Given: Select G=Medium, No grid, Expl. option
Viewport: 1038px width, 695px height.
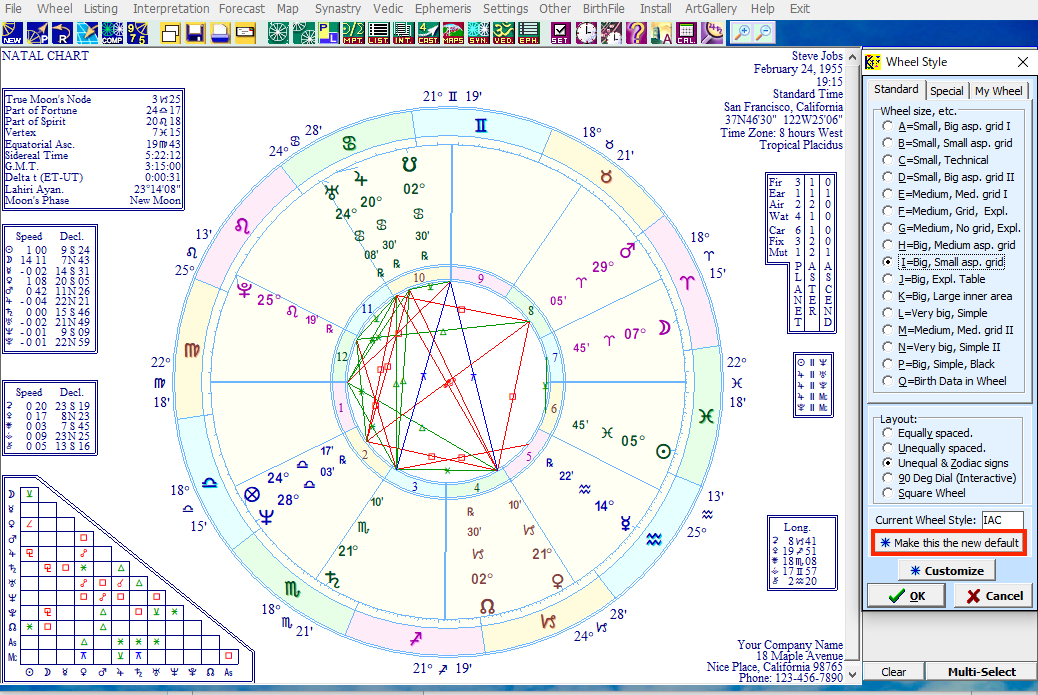Looking at the screenshot, I should pos(951,228).
